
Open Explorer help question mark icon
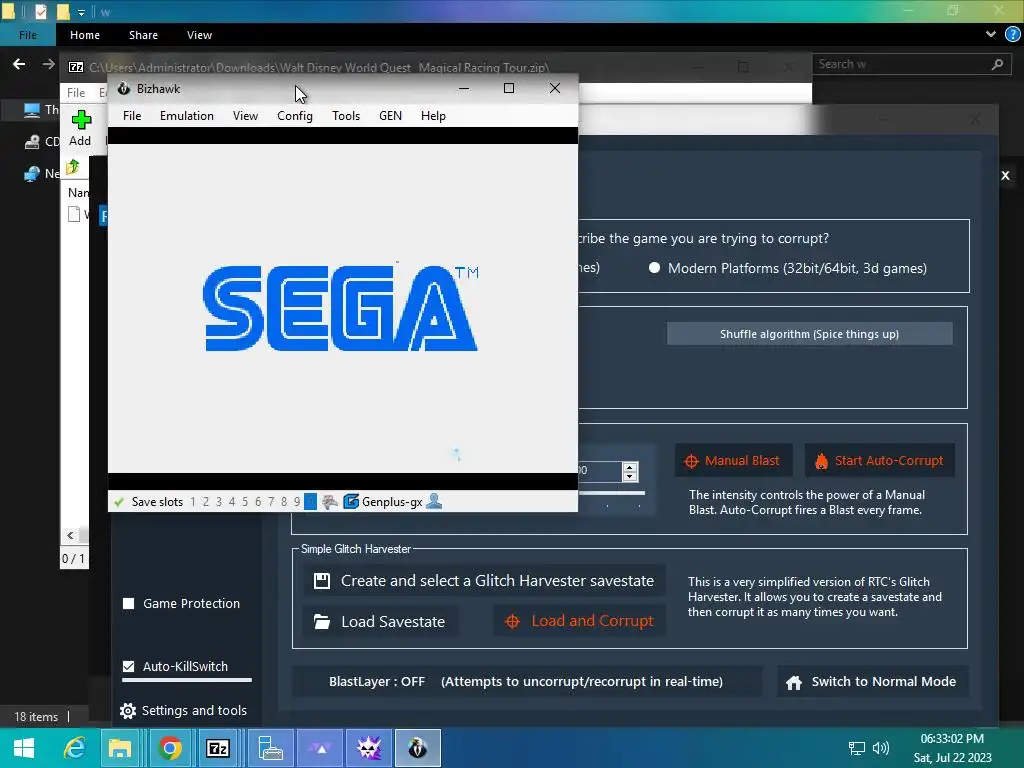click(1012, 35)
